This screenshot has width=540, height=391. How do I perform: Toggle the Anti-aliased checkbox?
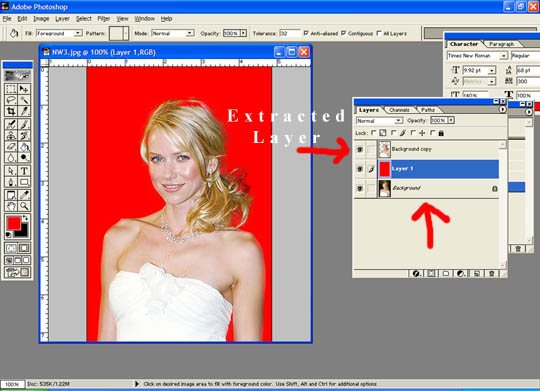(306, 33)
